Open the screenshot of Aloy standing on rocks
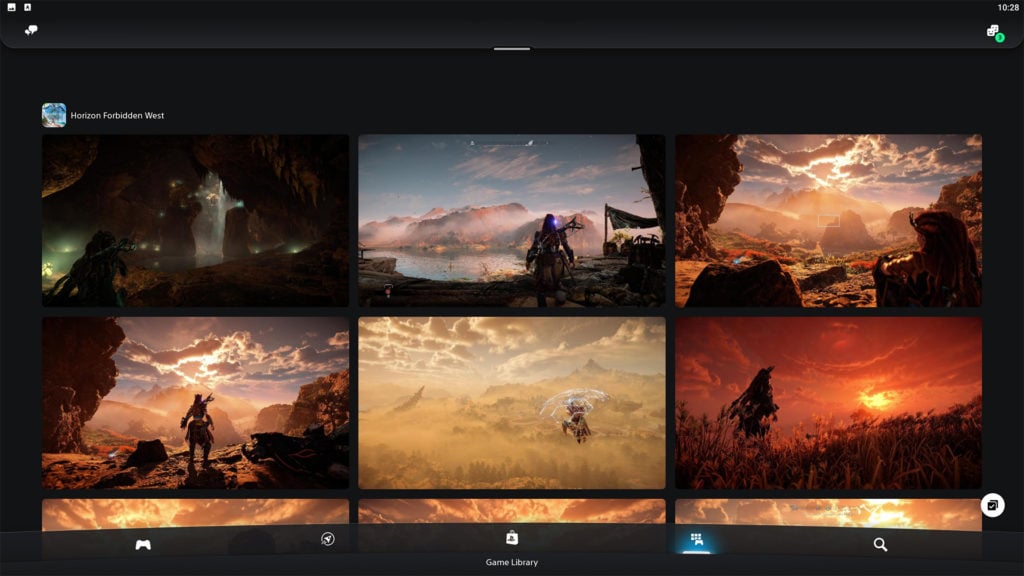This screenshot has width=1024, height=576. coord(195,402)
